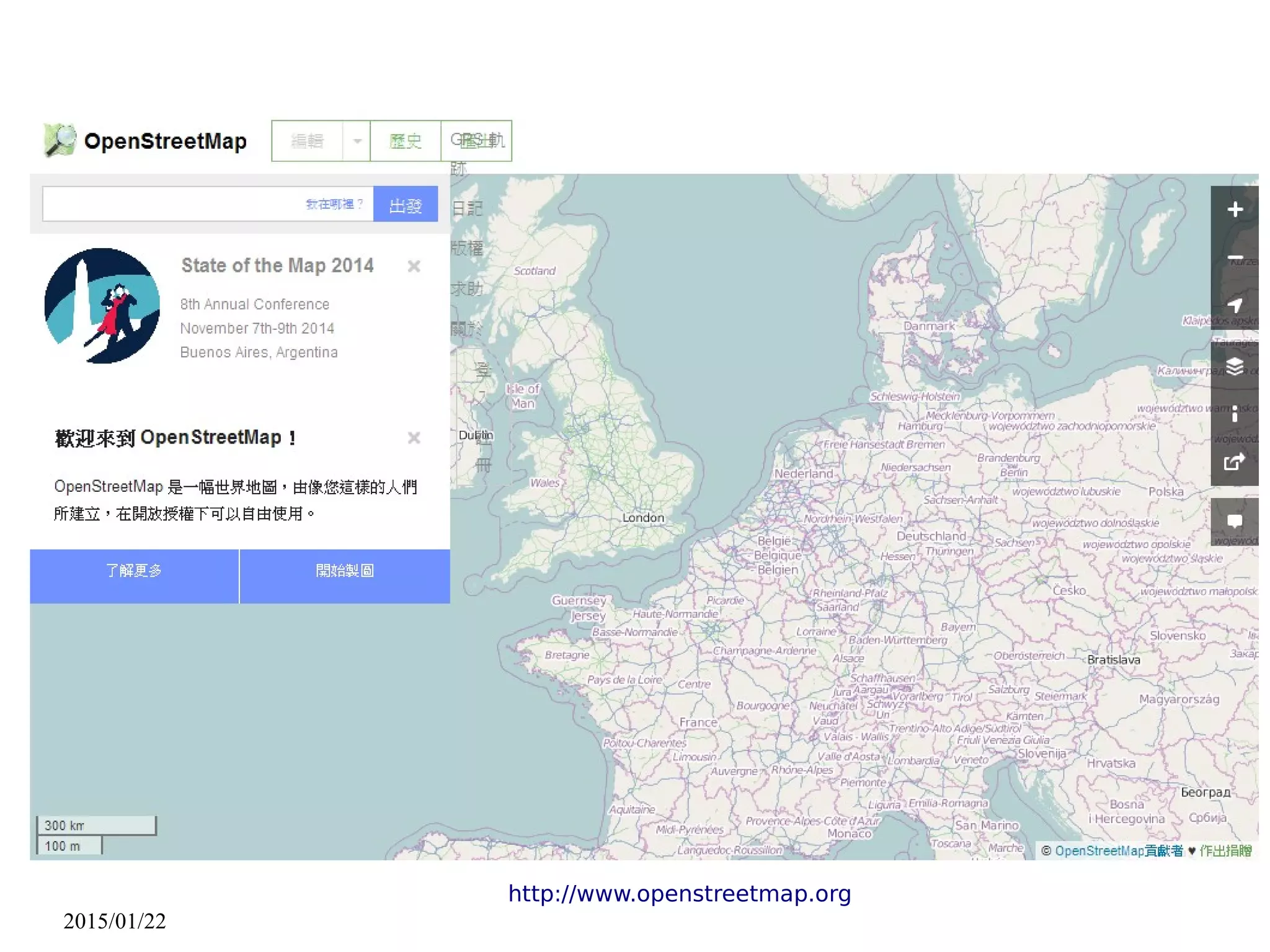
Task: Click the Polska label on map
Action: coord(1166,491)
